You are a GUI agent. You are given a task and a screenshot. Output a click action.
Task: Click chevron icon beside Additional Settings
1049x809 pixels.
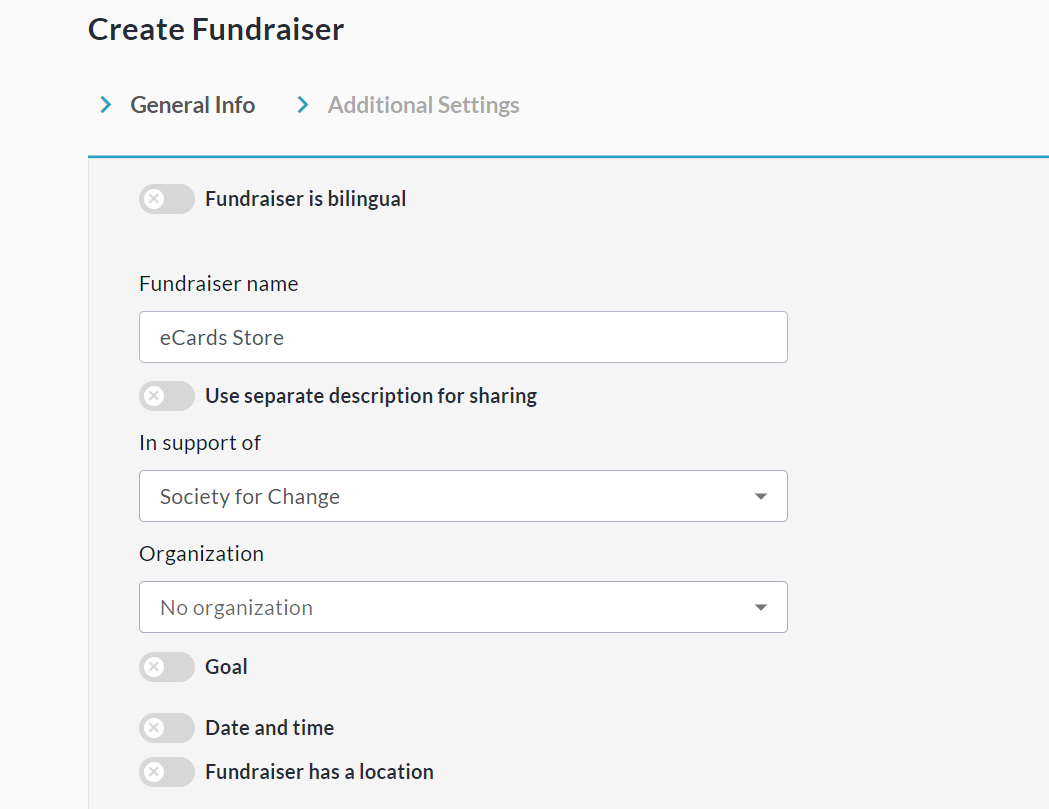(x=303, y=105)
